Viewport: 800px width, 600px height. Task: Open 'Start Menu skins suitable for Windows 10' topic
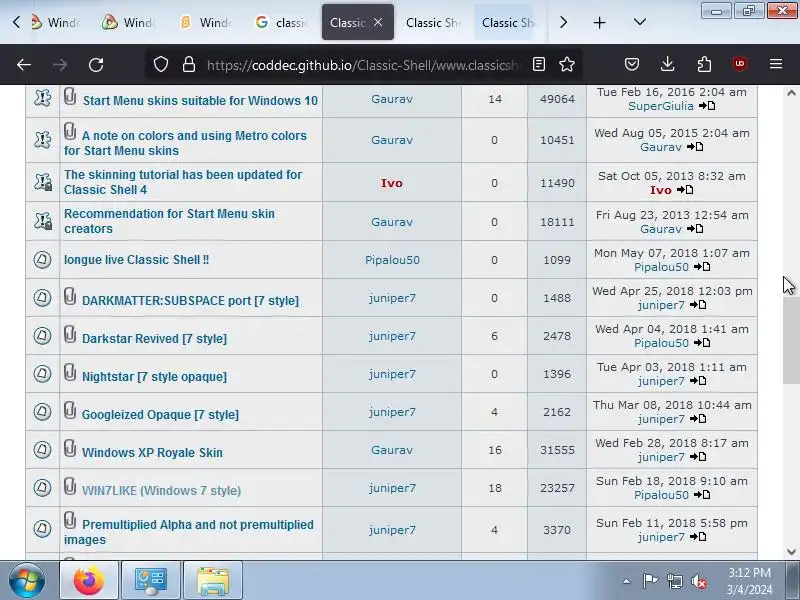click(x=200, y=101)
